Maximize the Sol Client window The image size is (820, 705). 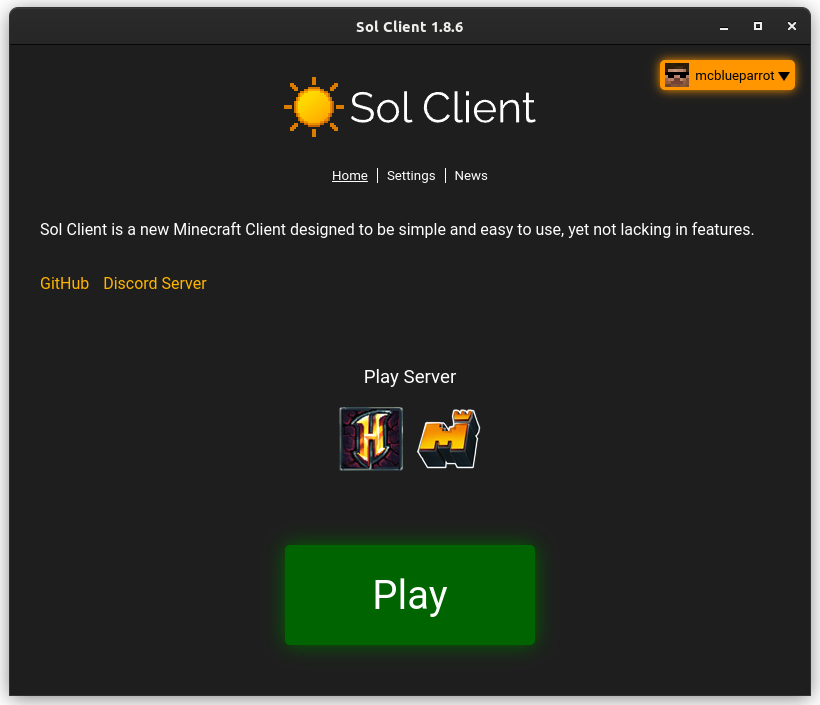pos(757,26)
